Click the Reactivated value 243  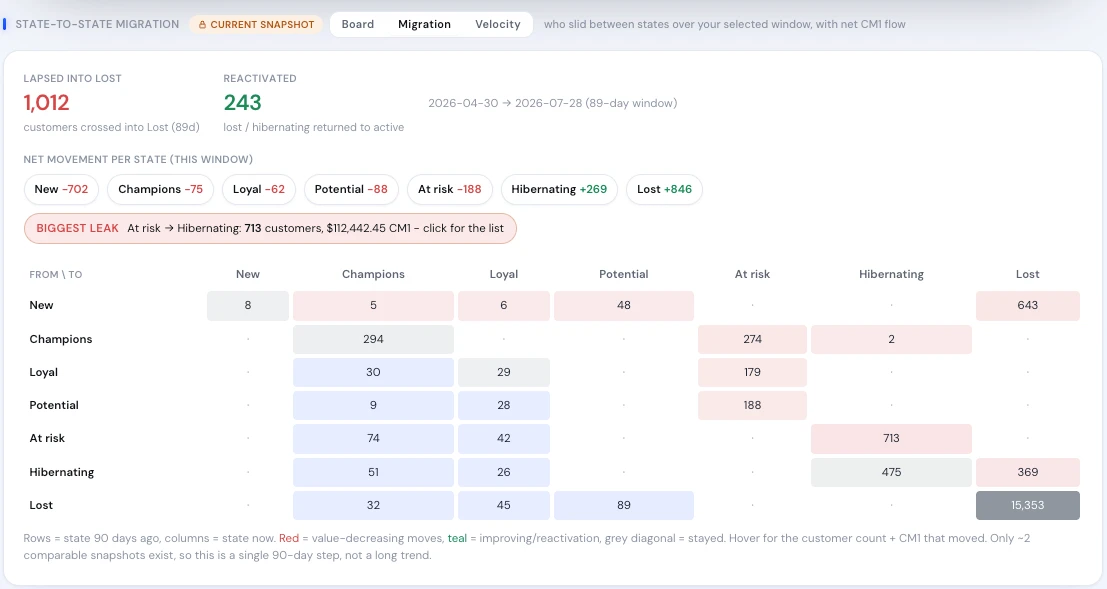click(x=243, y=103)
